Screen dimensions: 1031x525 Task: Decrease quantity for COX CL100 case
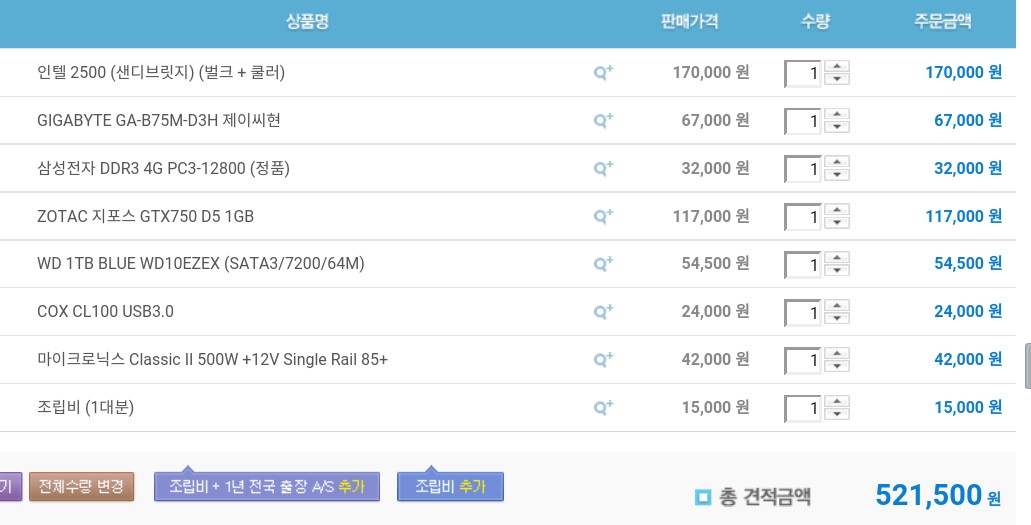838,318
